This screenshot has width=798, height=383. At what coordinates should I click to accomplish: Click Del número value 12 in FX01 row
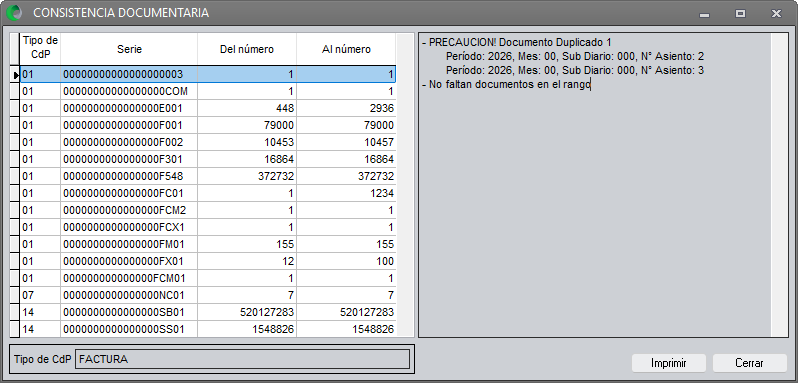point(247,261)
